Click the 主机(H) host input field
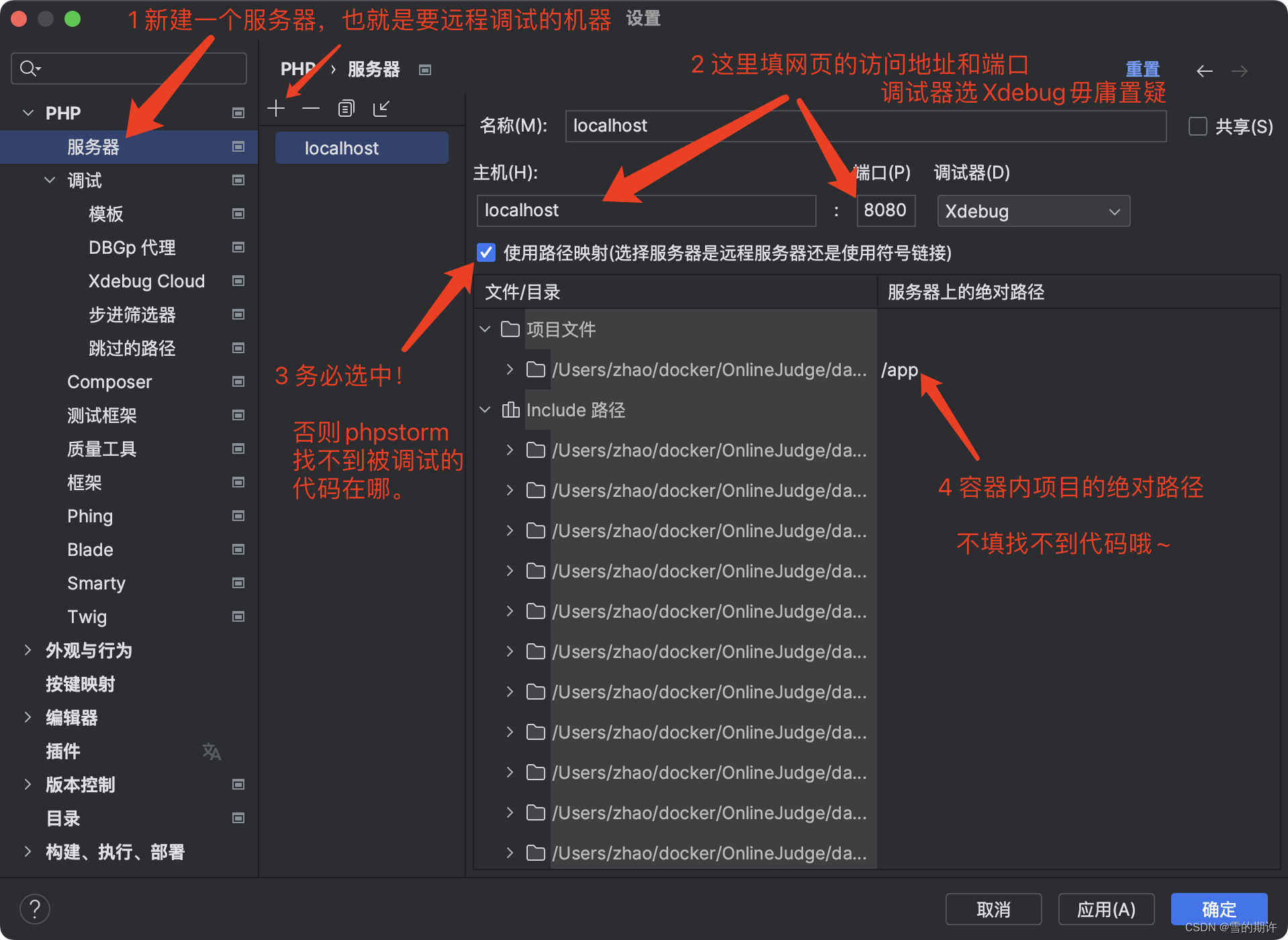 point(646,210)
